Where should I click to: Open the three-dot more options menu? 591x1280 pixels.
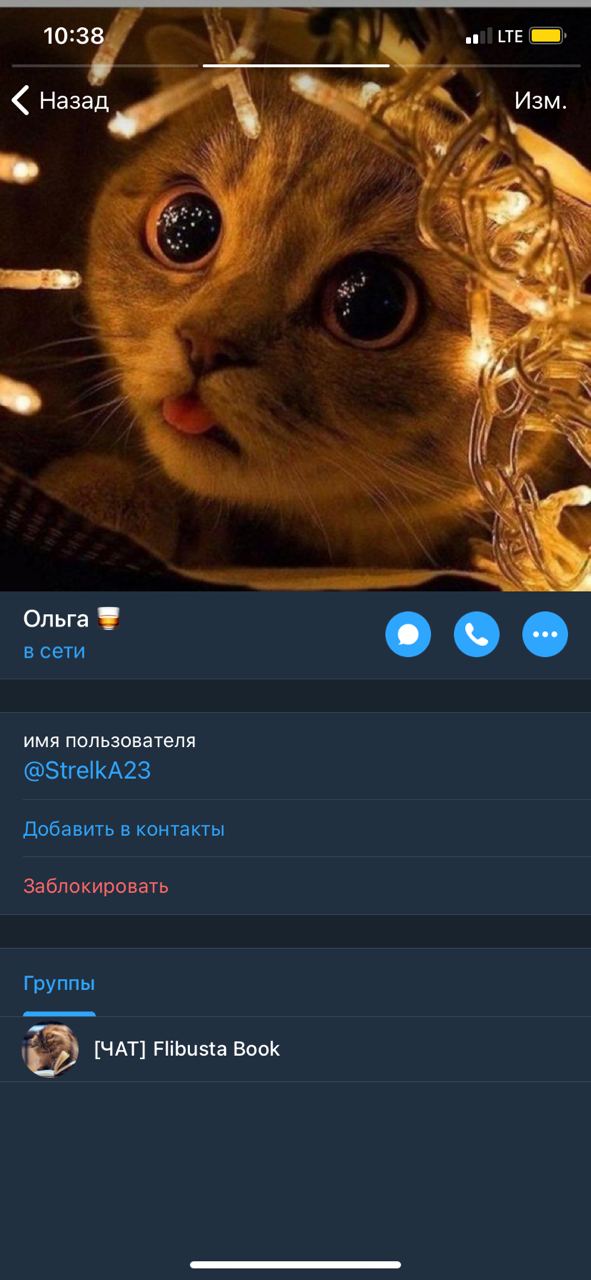545,634
